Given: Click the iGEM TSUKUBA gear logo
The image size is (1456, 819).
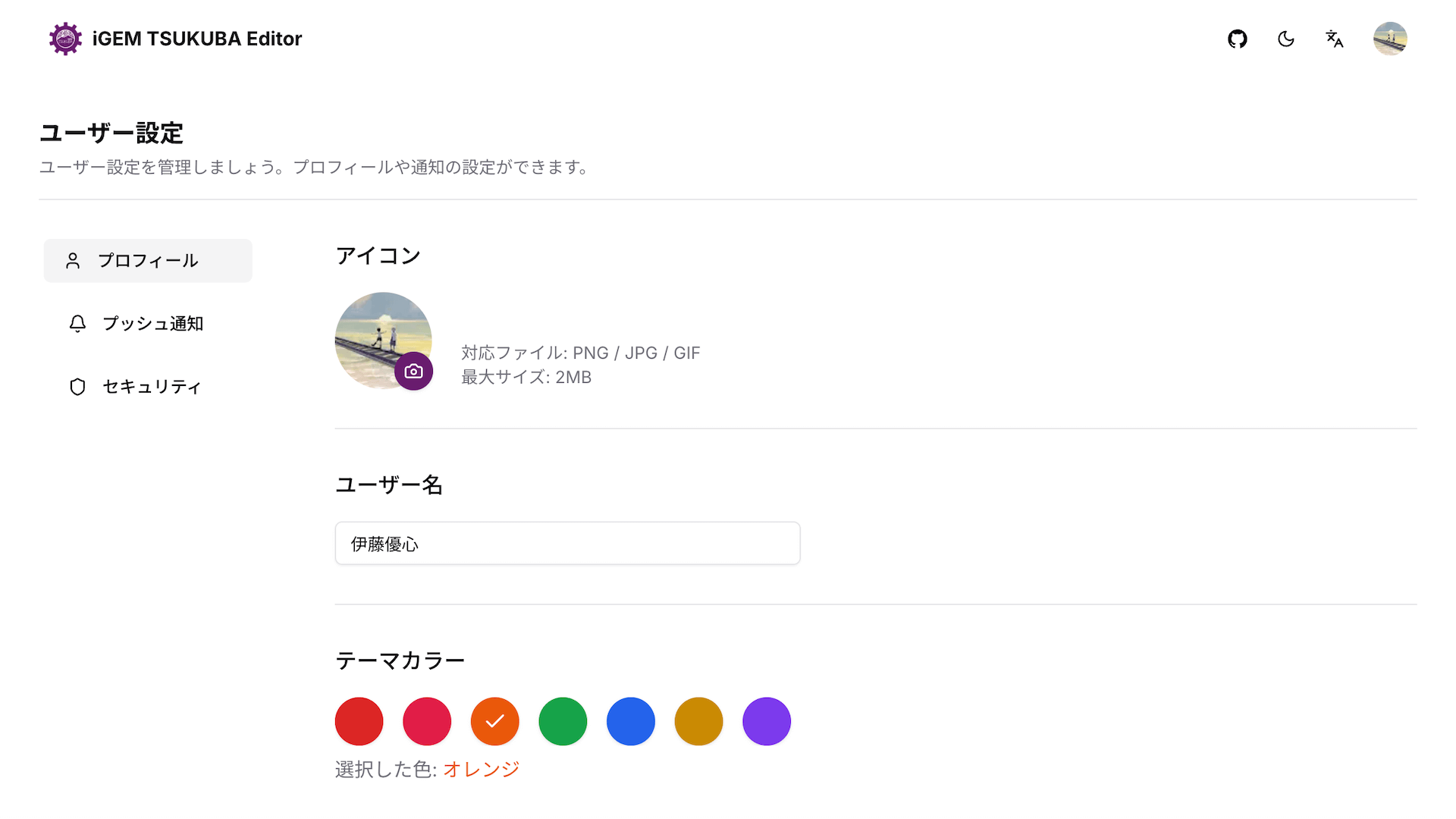Looking at the screenshot, I should 66,39.
